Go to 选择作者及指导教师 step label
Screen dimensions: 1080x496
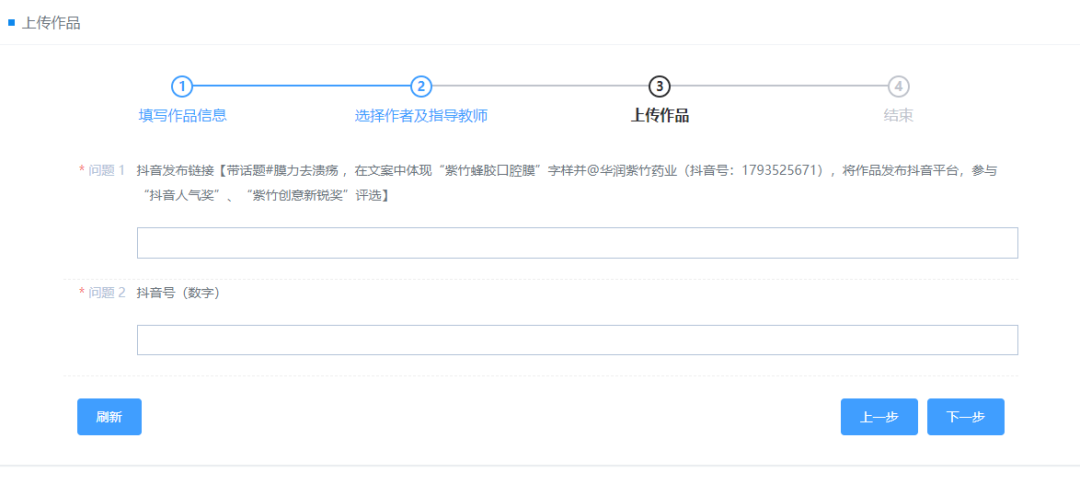(421, 116)
